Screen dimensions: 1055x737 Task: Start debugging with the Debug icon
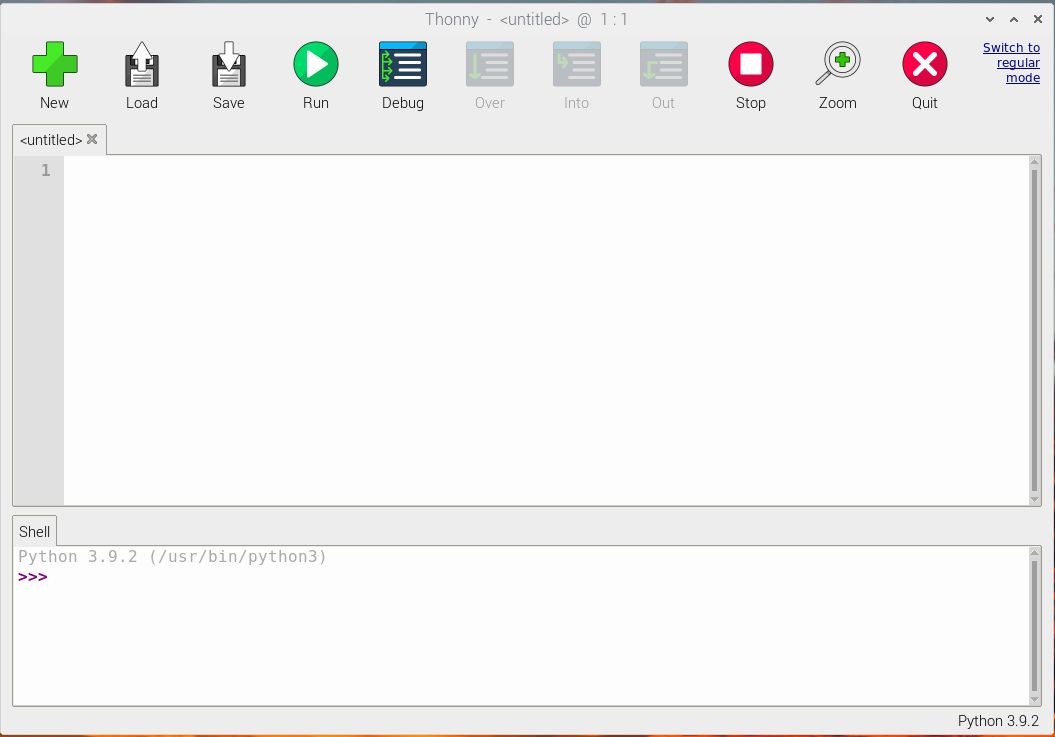coord(402,65)
